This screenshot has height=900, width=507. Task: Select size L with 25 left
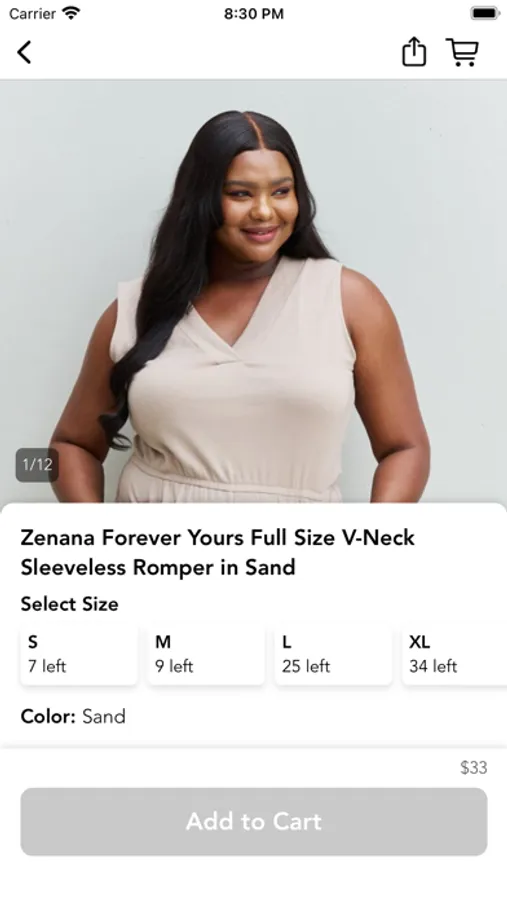[x=334, y=655]
